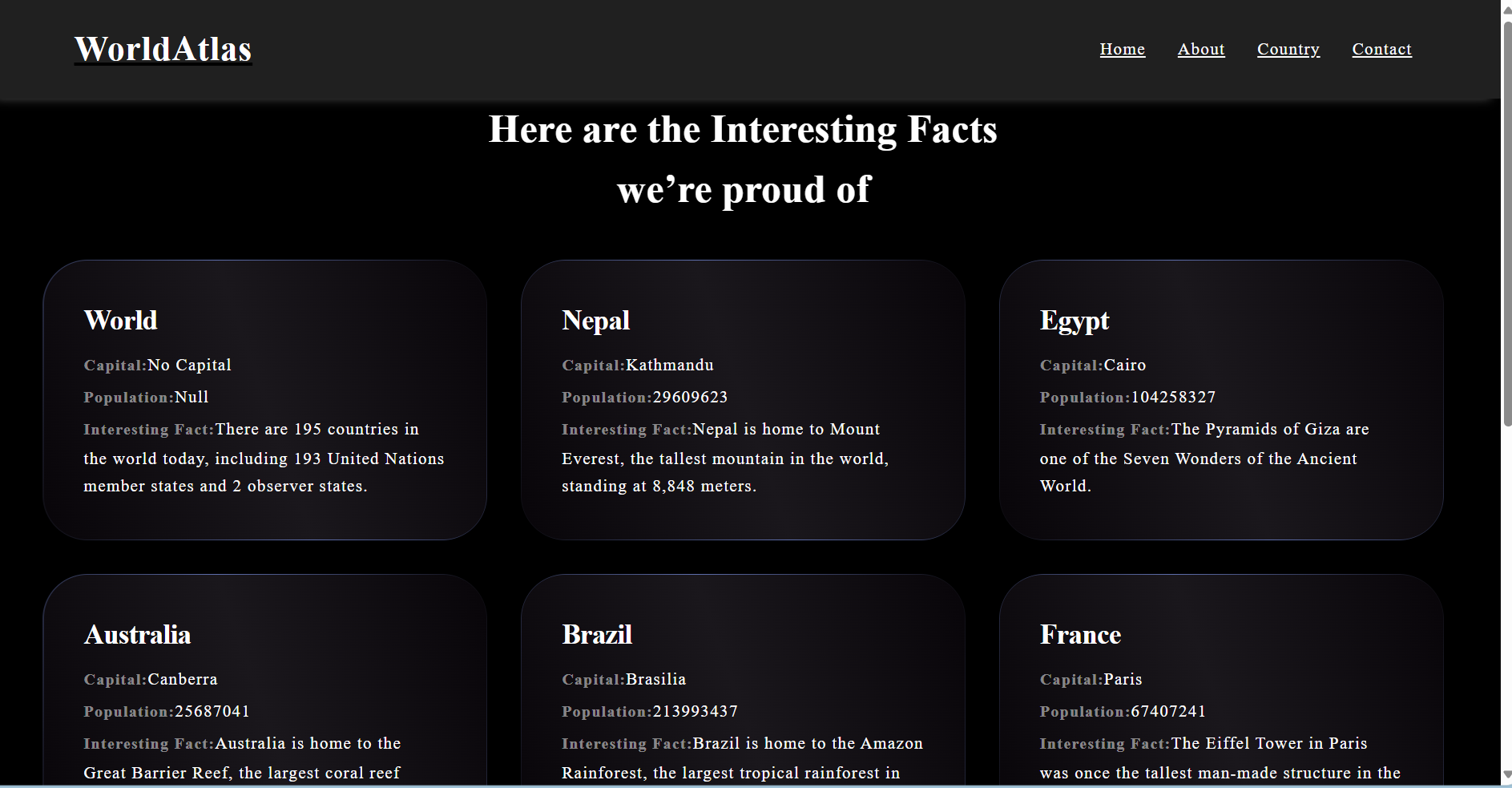Click 'Rainforest, the largest tropical rainforest' line
Screen dimensions: 1512x788
coord(730,773)
